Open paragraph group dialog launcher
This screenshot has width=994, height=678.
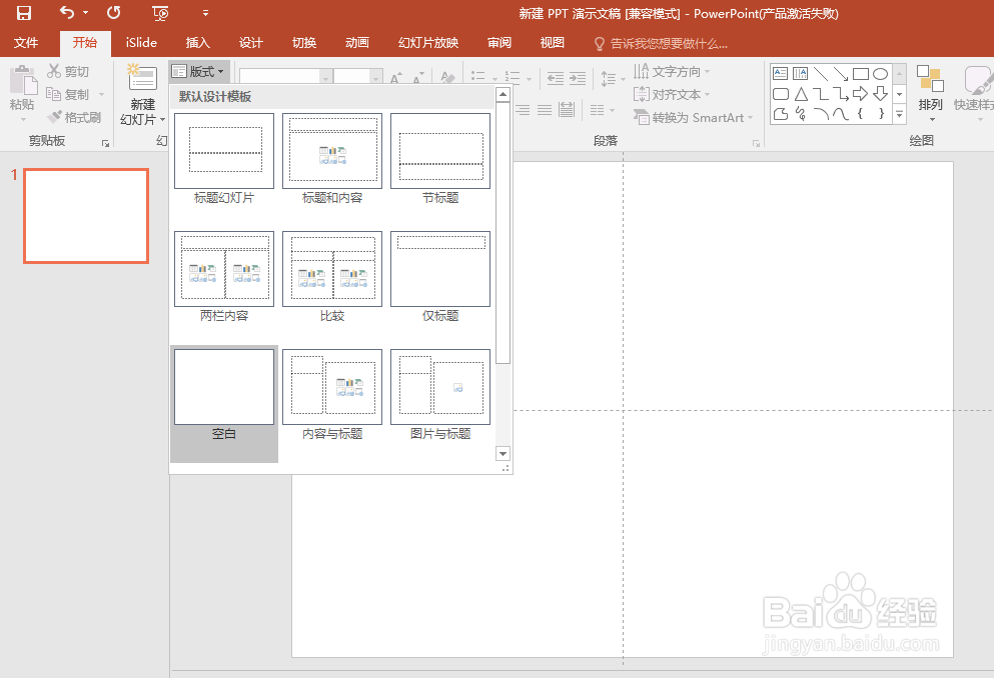pos(756,143)
